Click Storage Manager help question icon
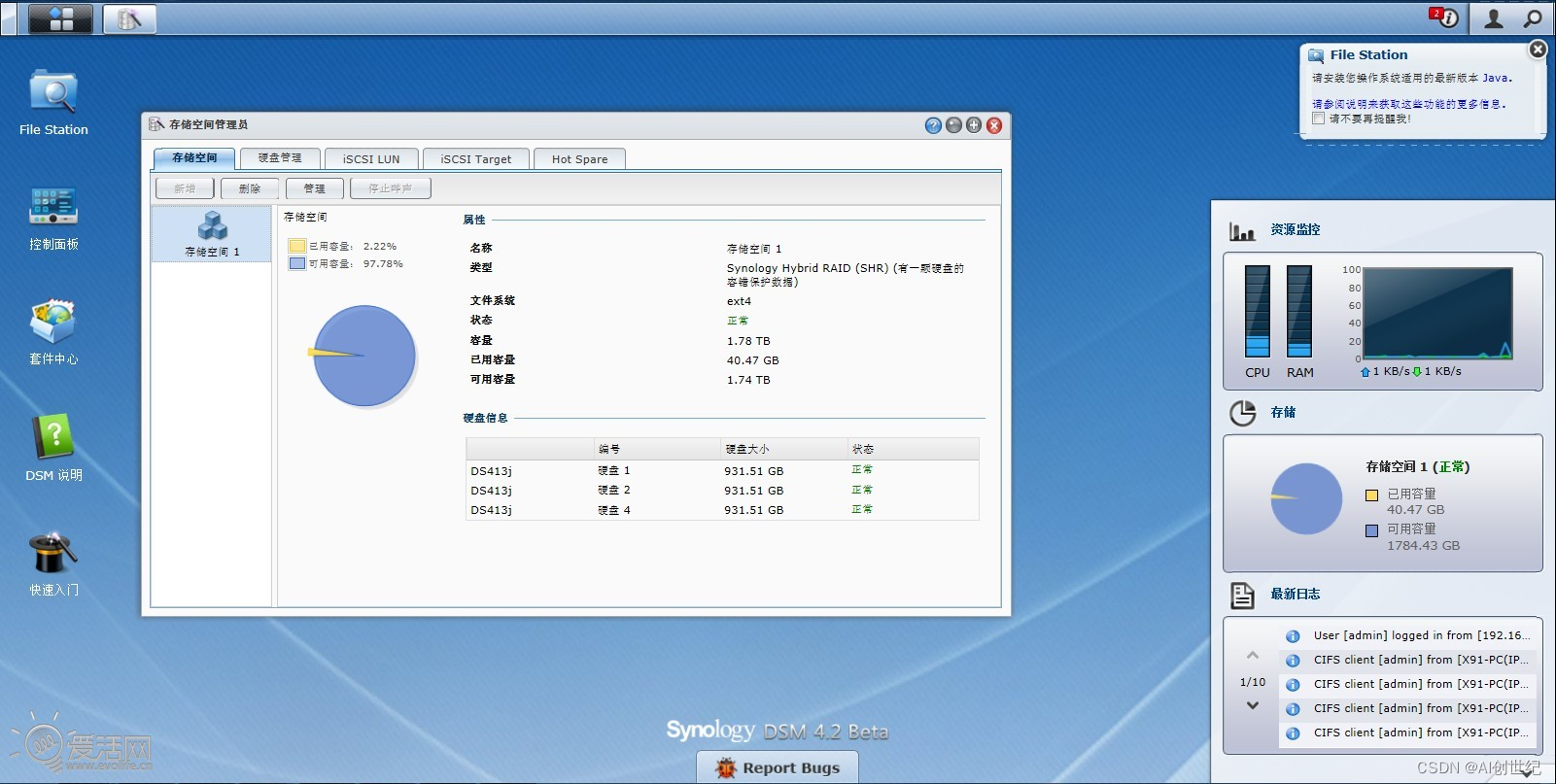 point(933,125)
